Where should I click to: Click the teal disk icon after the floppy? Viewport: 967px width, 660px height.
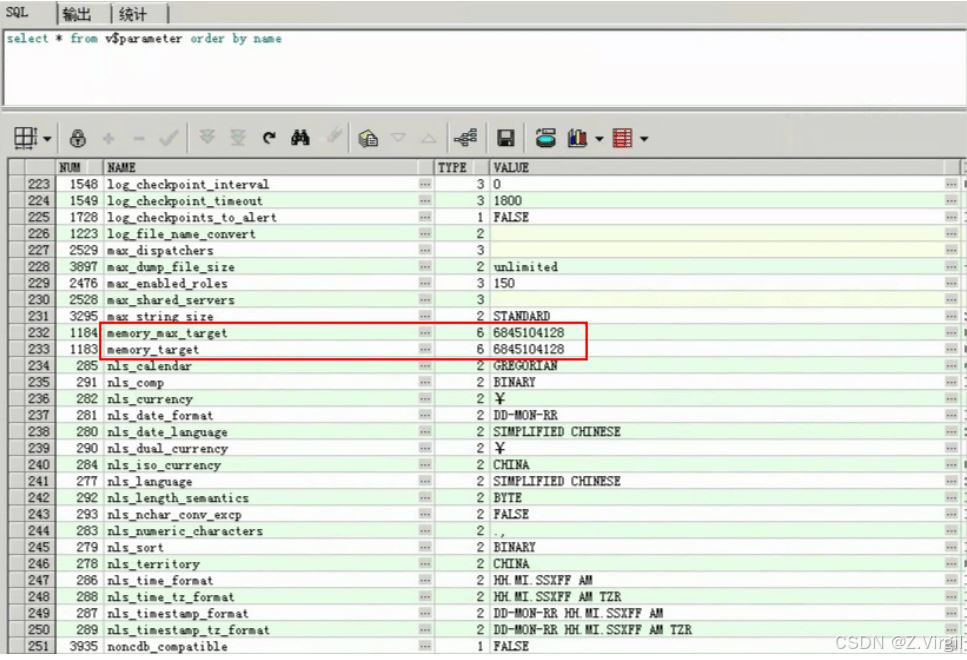[x=545, y=138]
